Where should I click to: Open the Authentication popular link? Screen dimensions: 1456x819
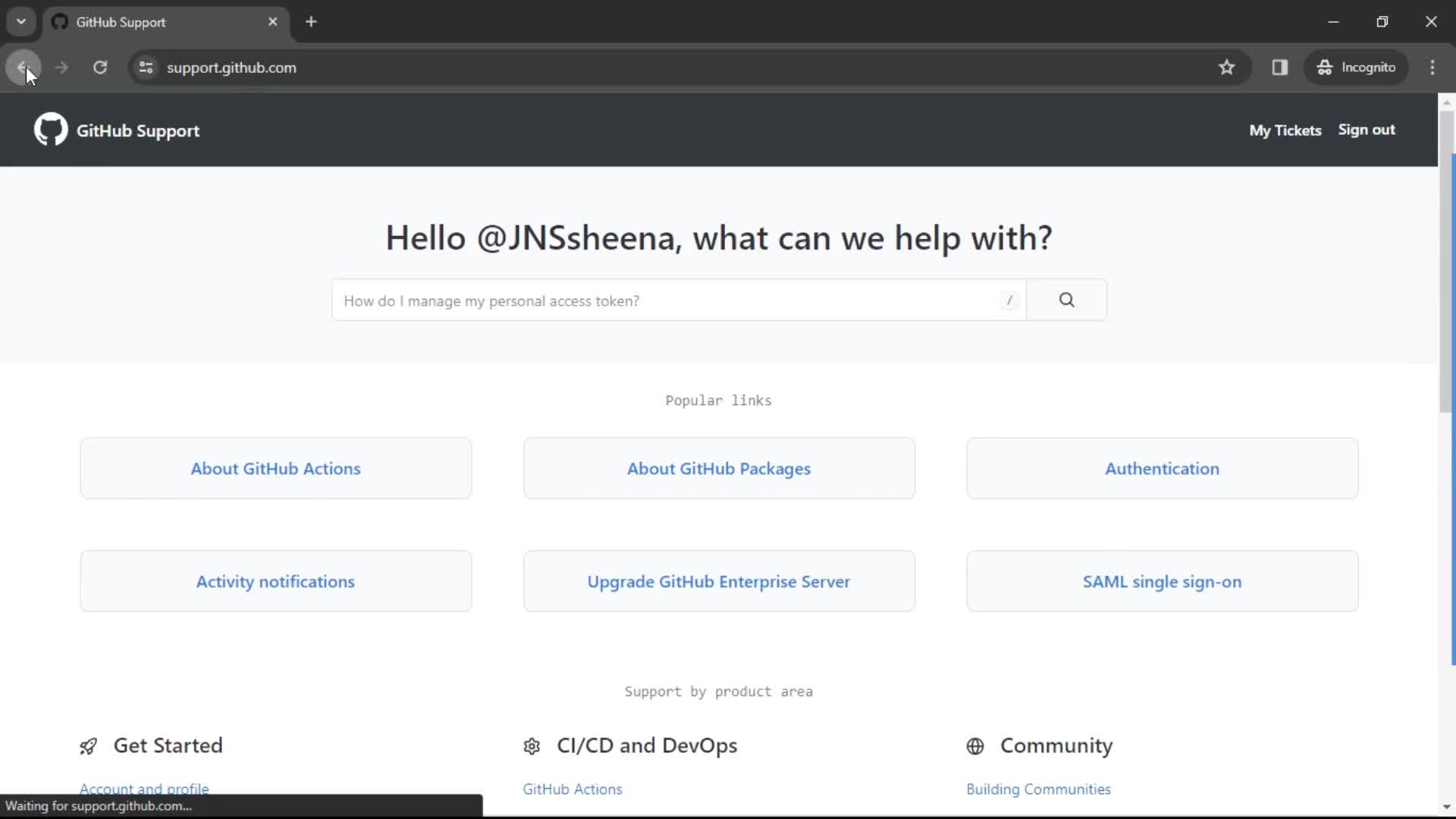coord(1163,469)
